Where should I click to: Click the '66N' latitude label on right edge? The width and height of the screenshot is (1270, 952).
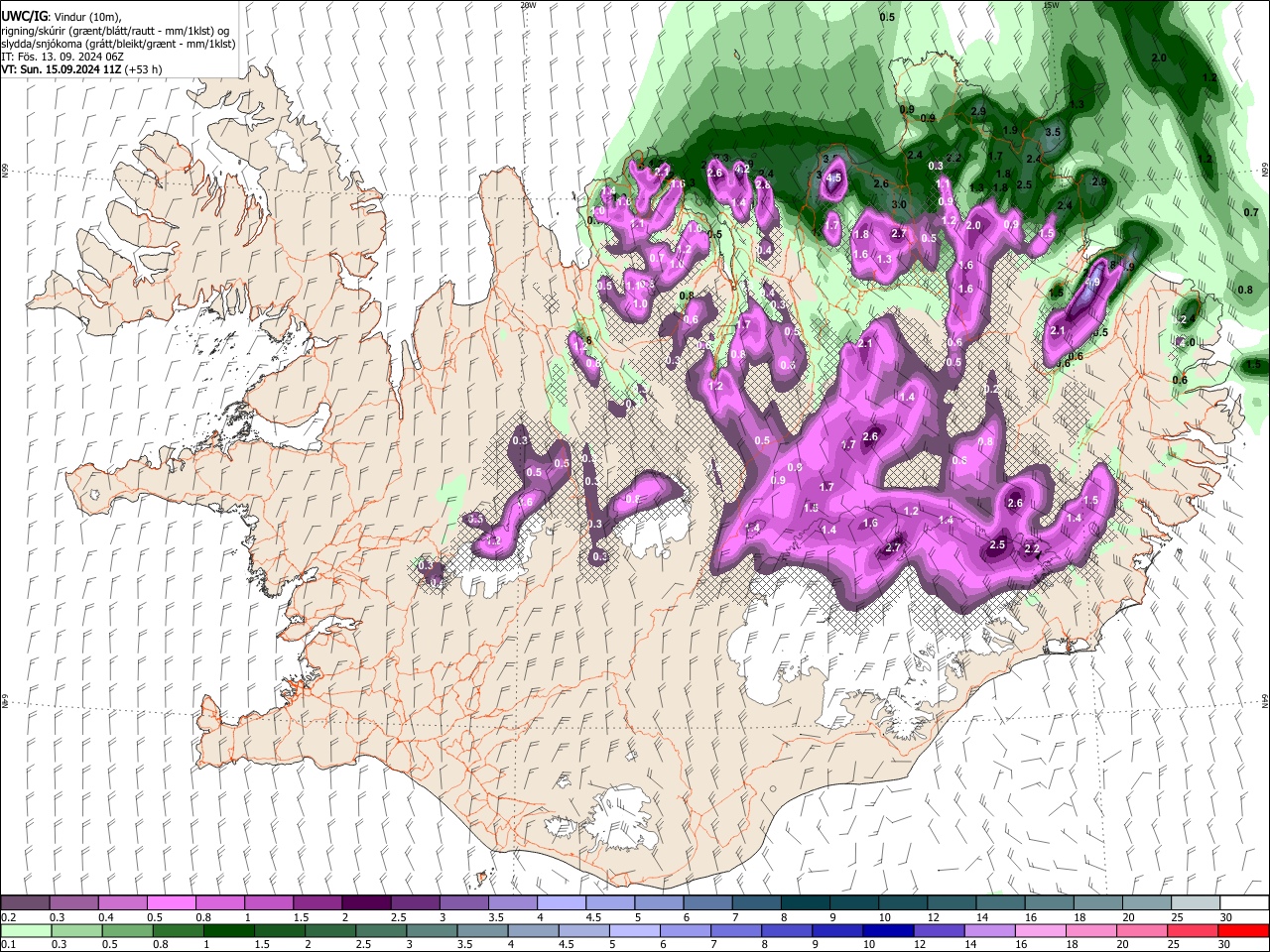pos(1265,170)
